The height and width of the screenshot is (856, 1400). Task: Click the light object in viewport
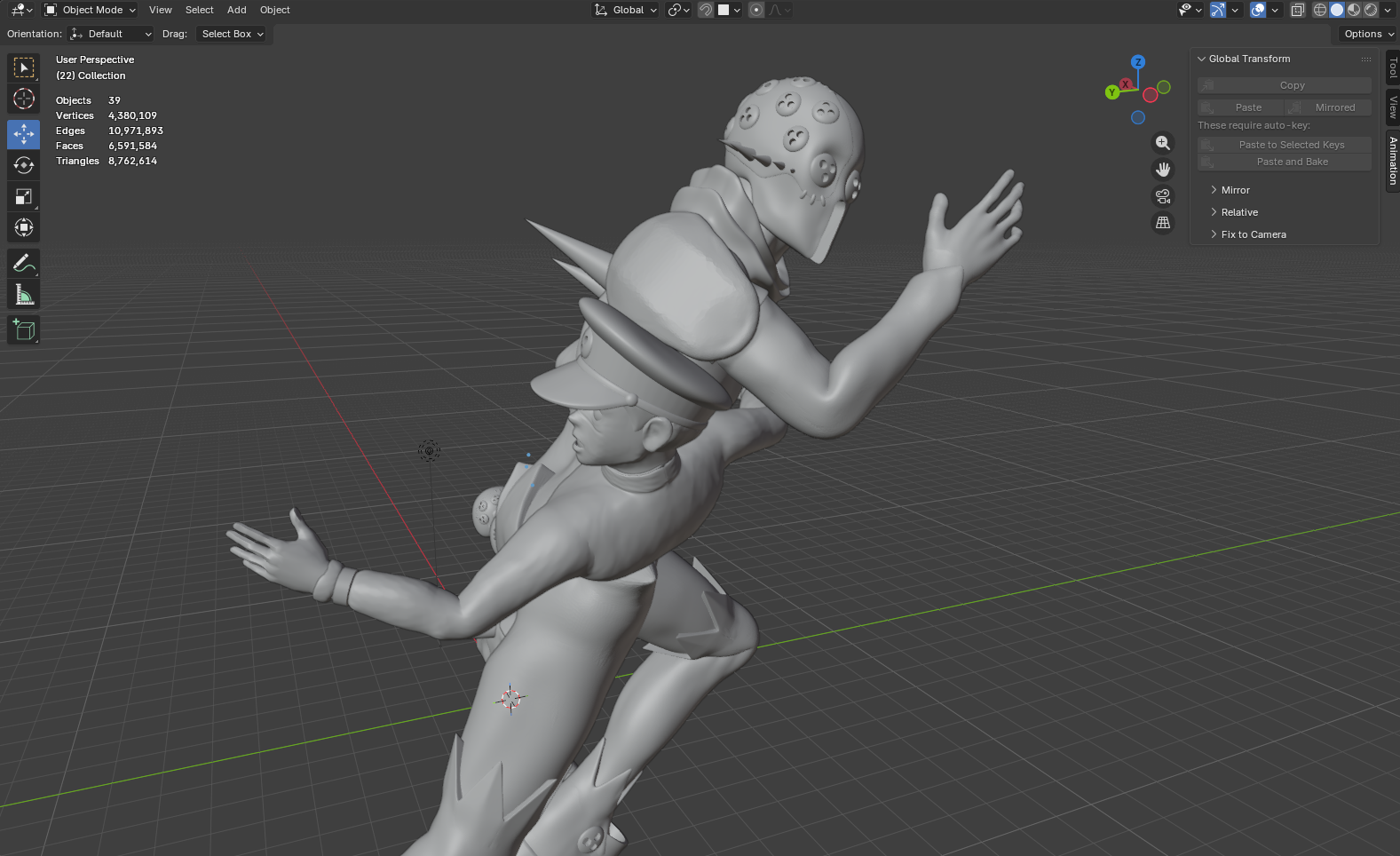430,451
